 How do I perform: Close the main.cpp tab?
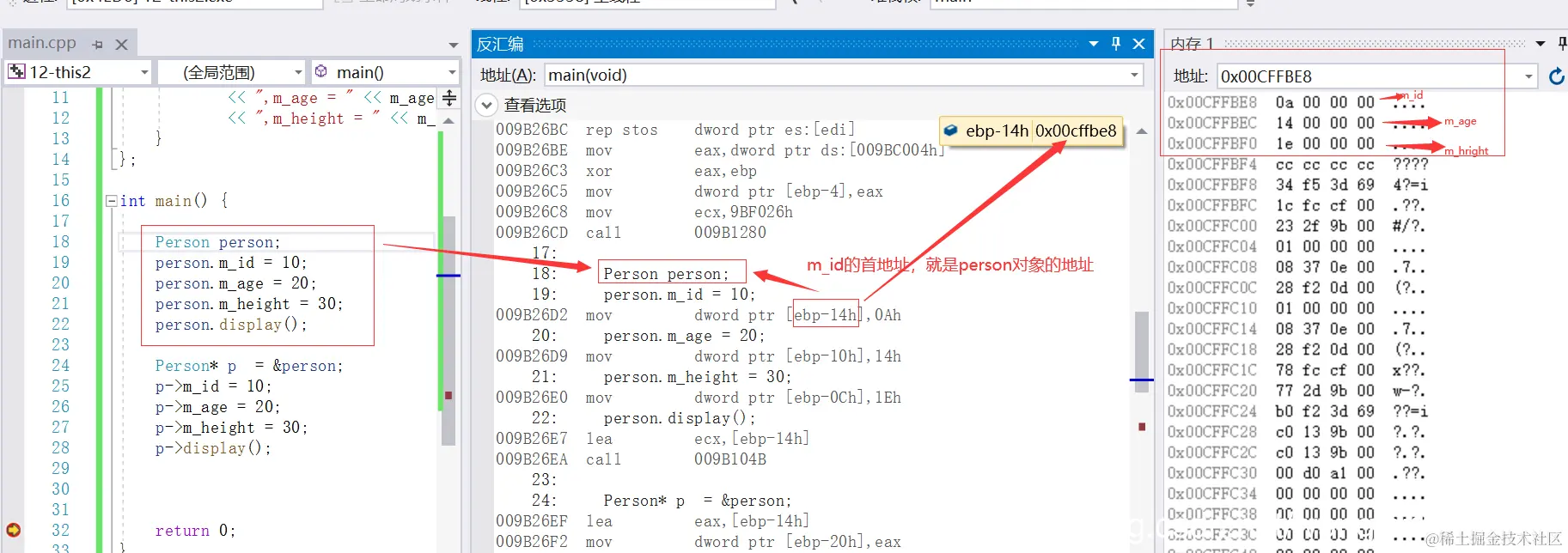click(x=122, y=44)
